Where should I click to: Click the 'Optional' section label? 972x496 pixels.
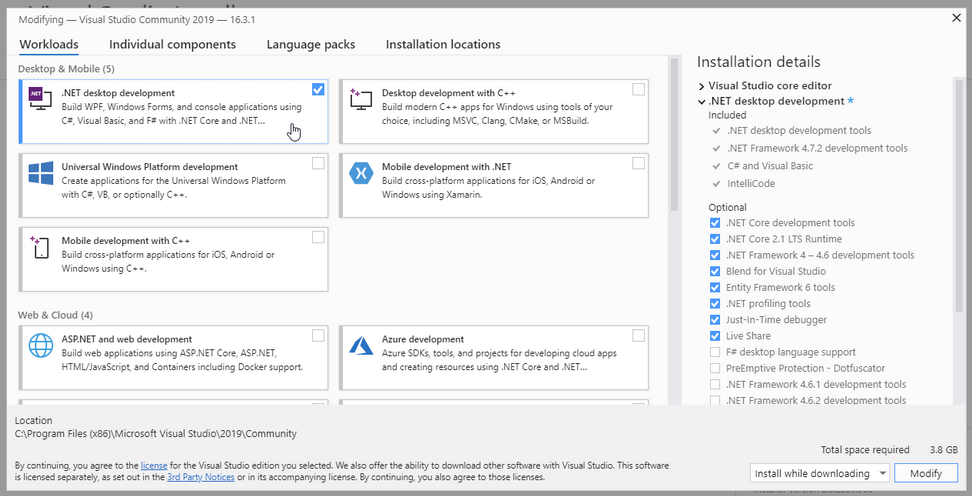pos(727,208)
